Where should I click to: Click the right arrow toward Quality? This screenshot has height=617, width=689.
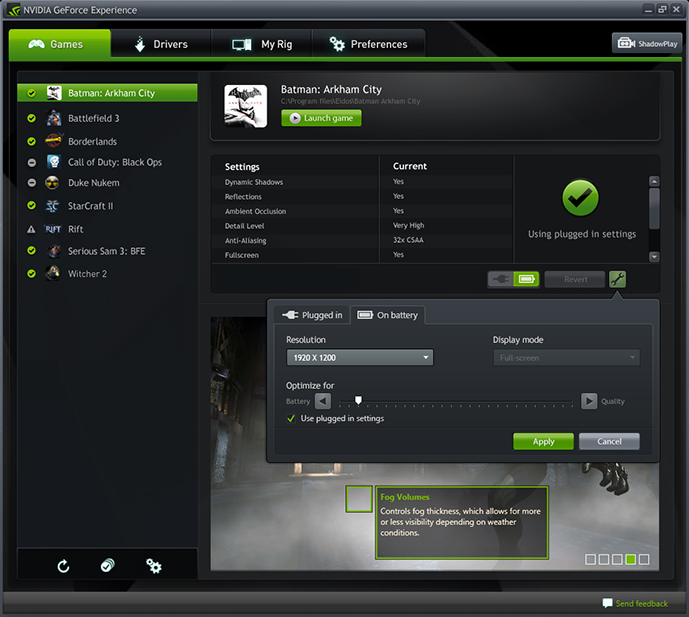[x=589, y=401]
